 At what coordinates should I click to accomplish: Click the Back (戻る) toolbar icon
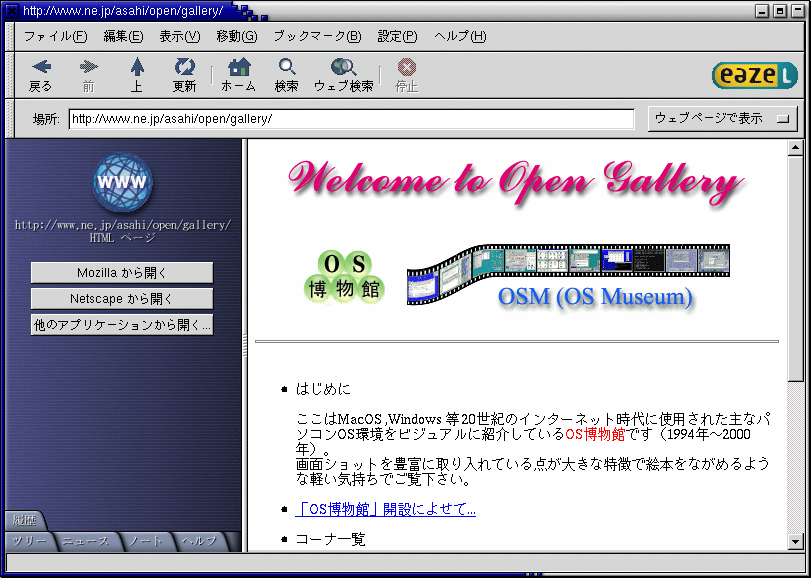point(40,68)
